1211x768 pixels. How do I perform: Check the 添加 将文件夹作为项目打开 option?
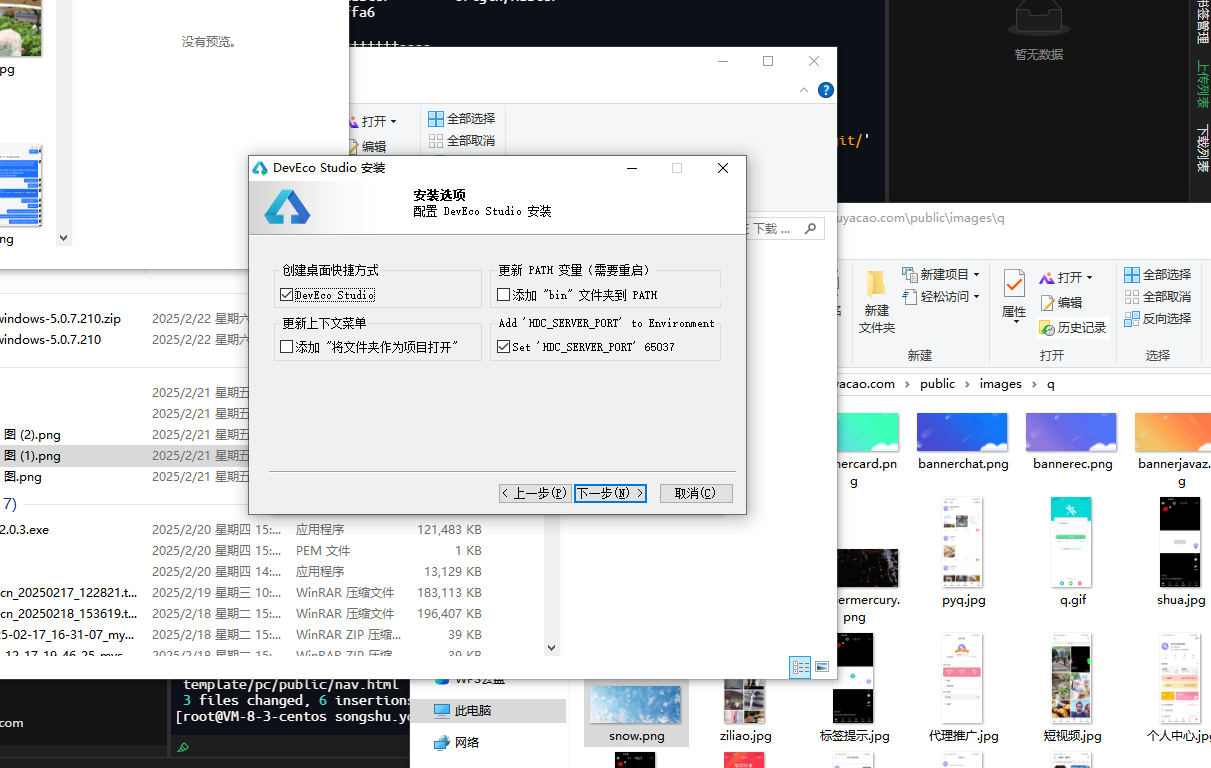[285, 344]
